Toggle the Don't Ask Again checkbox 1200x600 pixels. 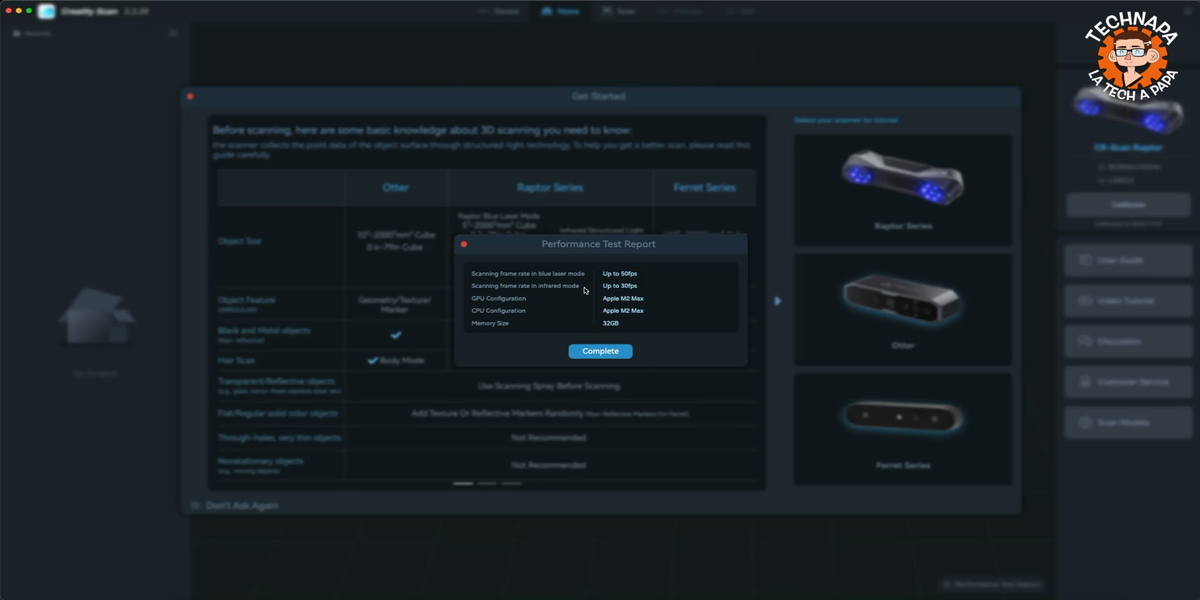(x=196, y=506)
